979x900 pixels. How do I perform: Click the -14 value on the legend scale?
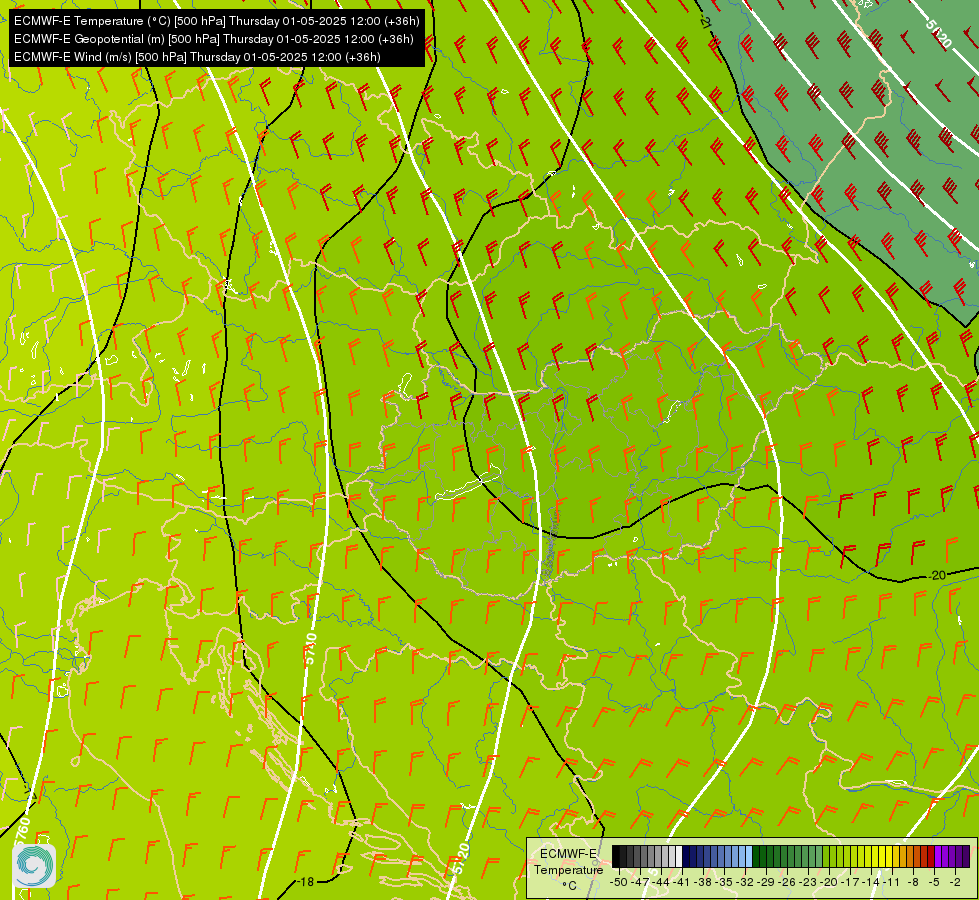872,882
